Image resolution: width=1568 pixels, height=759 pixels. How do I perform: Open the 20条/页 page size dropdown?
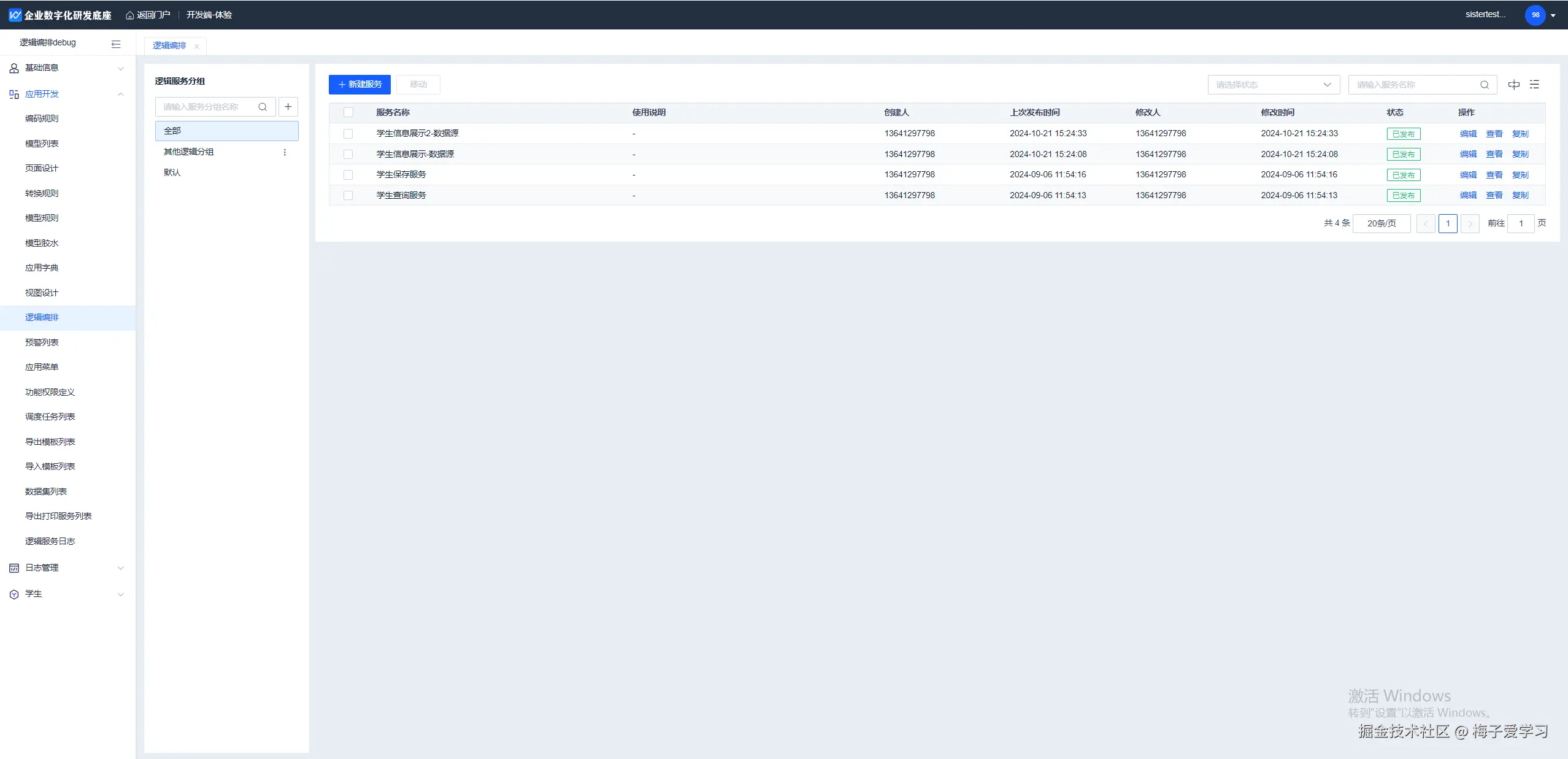(x=1381, y=223)
